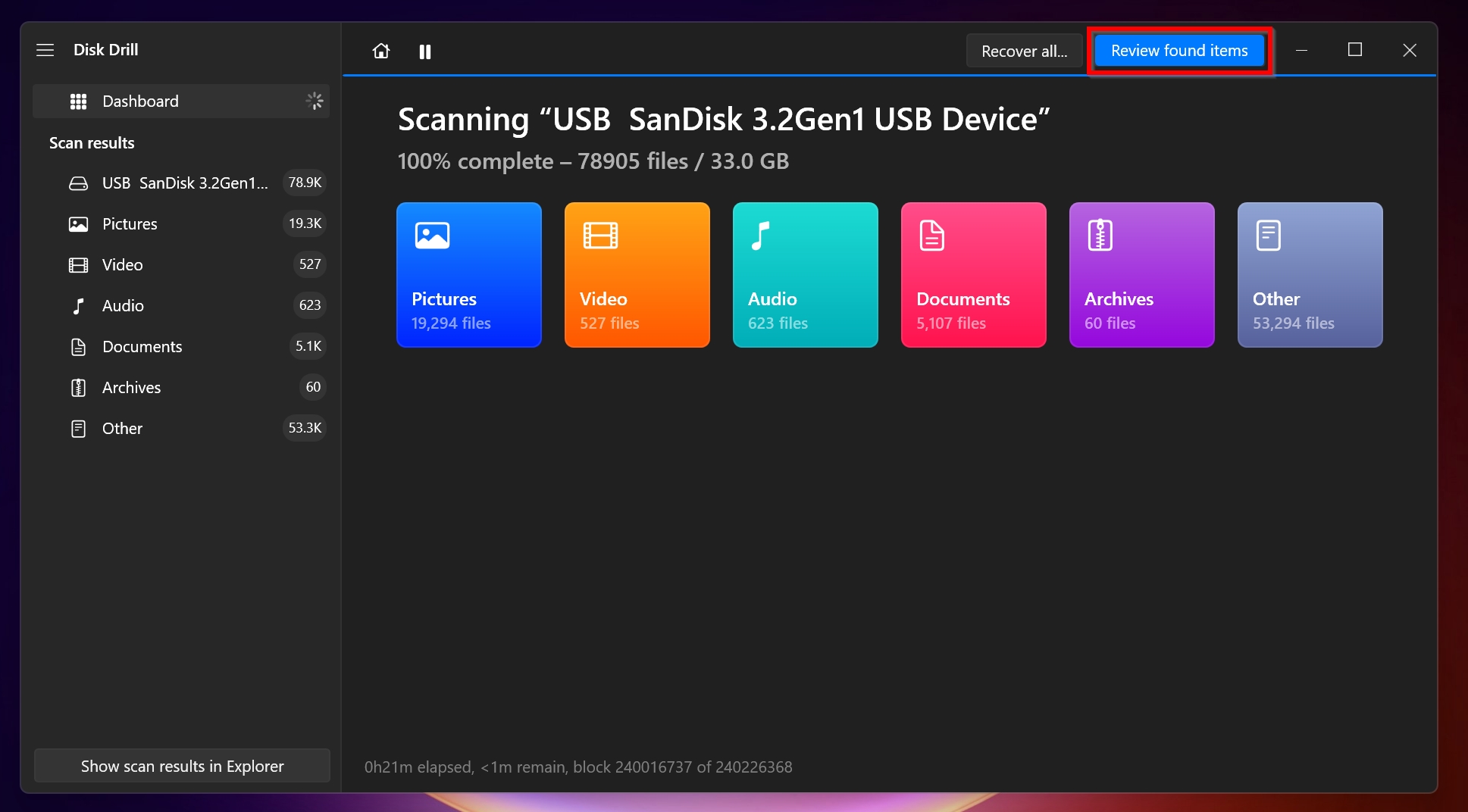Screen dimensions: 1468x812
Task: Click the Pictures sidebar icon
Action: 78,224
